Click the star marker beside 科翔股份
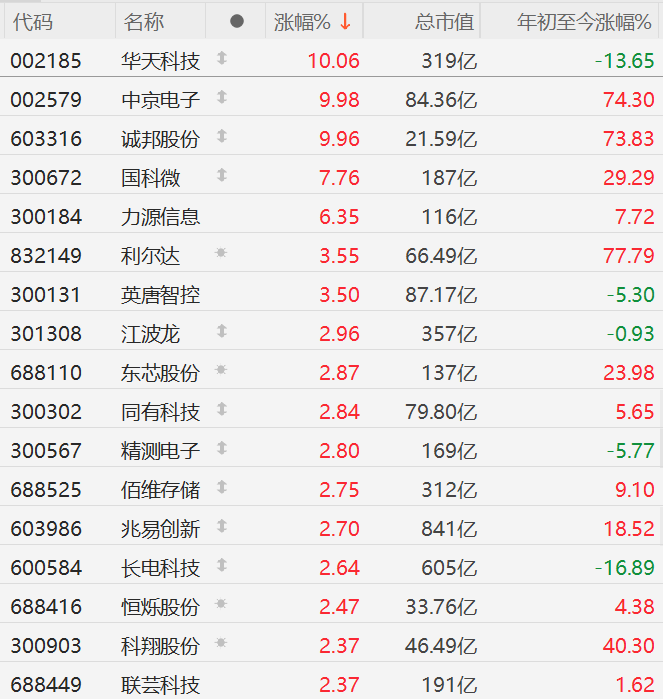 coord(221,643)
